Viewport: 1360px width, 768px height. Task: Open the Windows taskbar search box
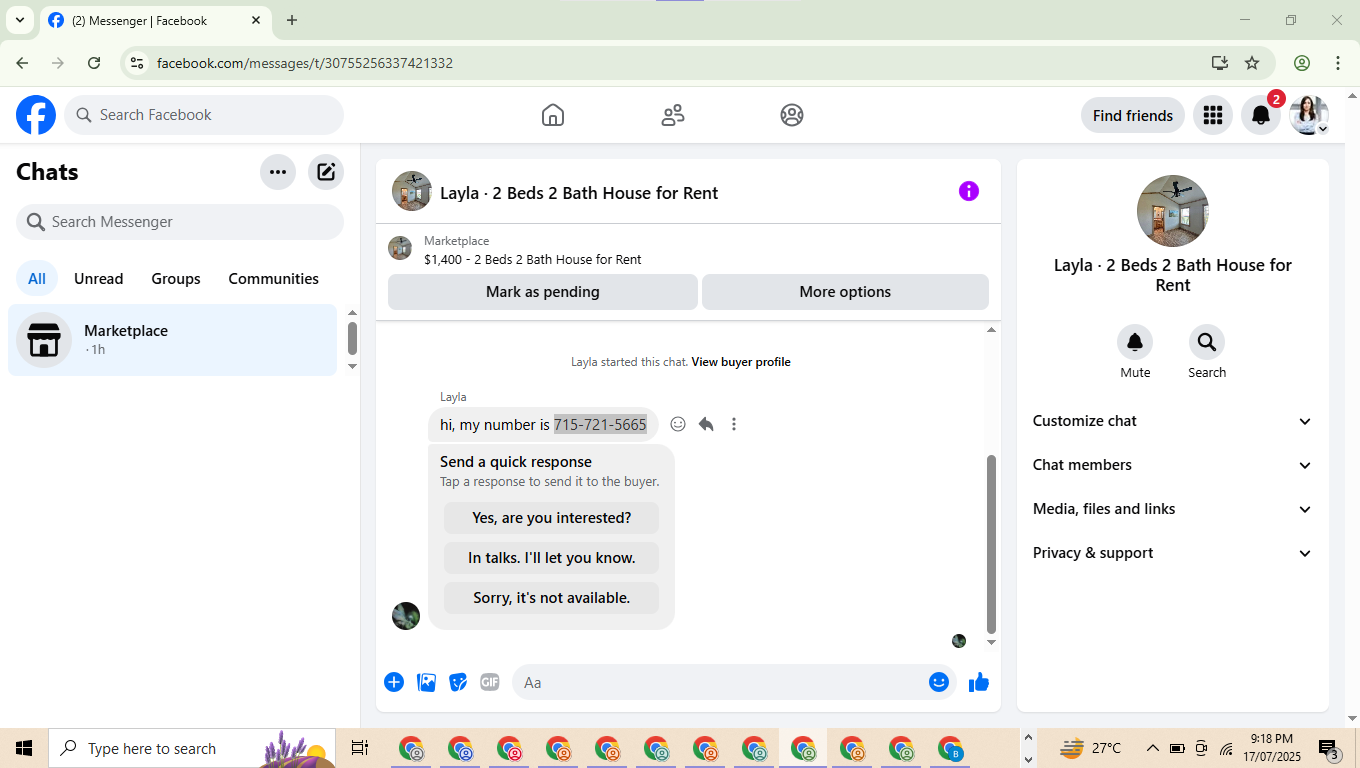click(x=191, y=748)
